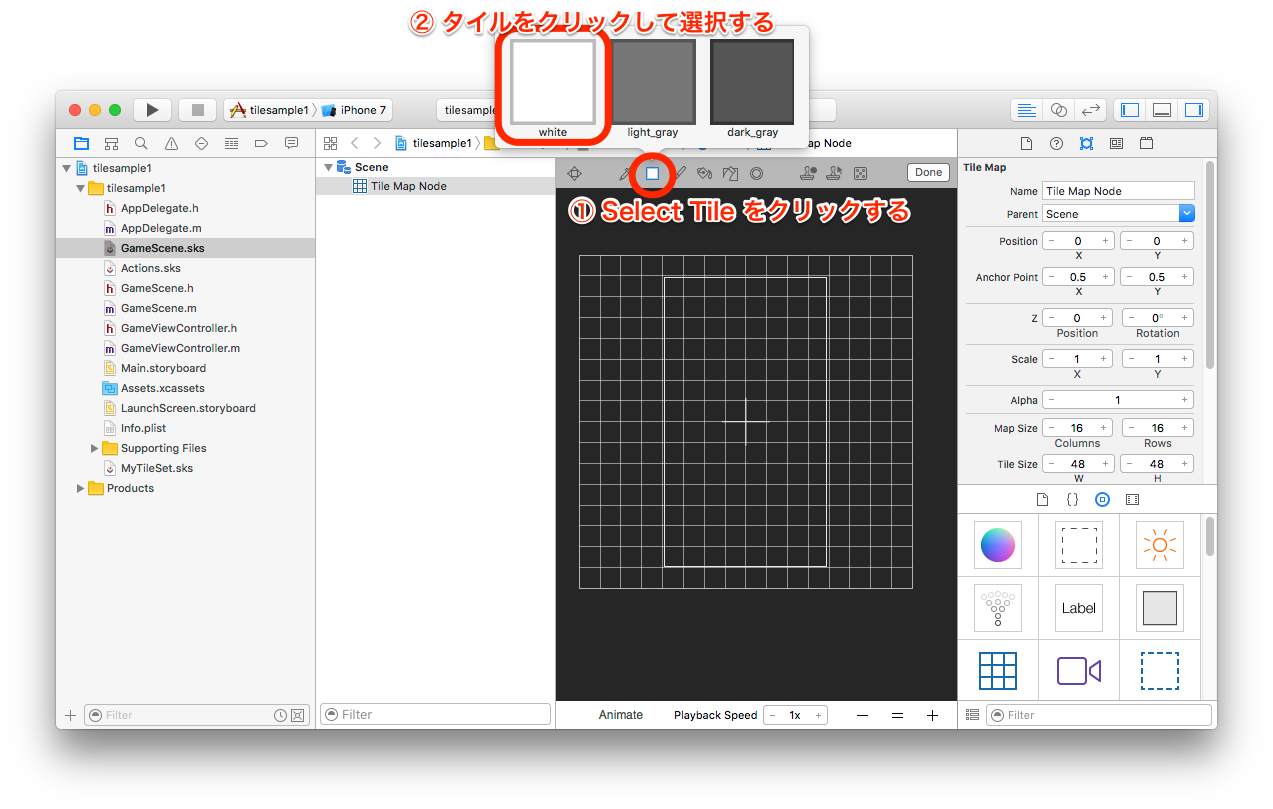Screen dimensions: 1273x809
Task: Click the Done button to finish tile editing
Action: click(927, 172)
